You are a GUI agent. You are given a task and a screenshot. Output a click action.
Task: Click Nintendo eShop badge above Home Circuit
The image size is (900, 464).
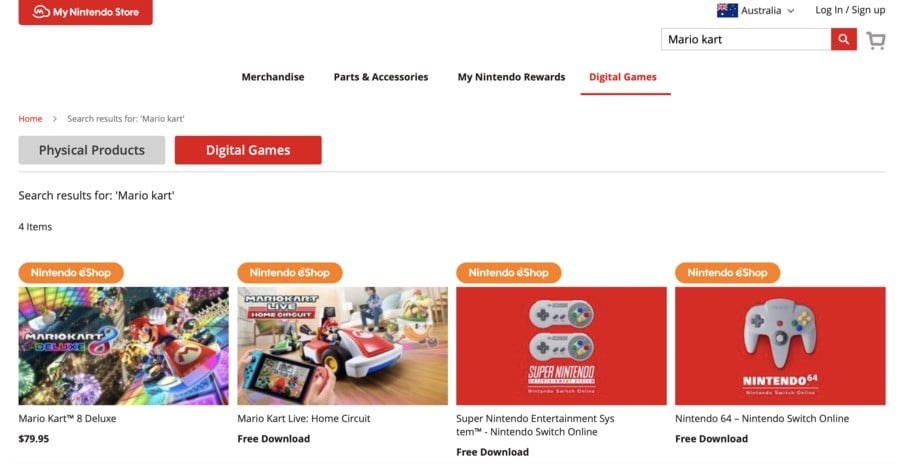coord(289,273)
